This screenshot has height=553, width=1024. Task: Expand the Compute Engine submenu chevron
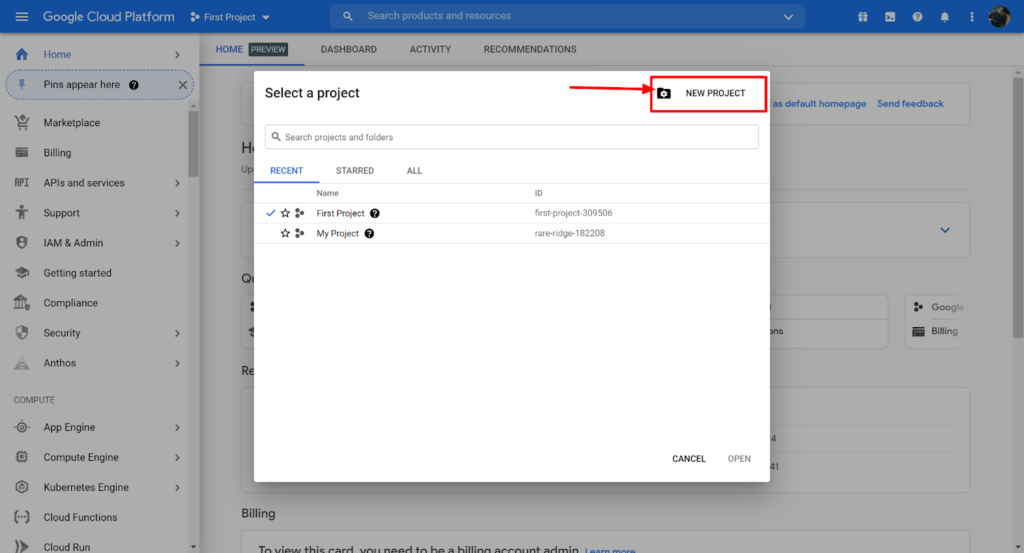(x=177, y=458)
